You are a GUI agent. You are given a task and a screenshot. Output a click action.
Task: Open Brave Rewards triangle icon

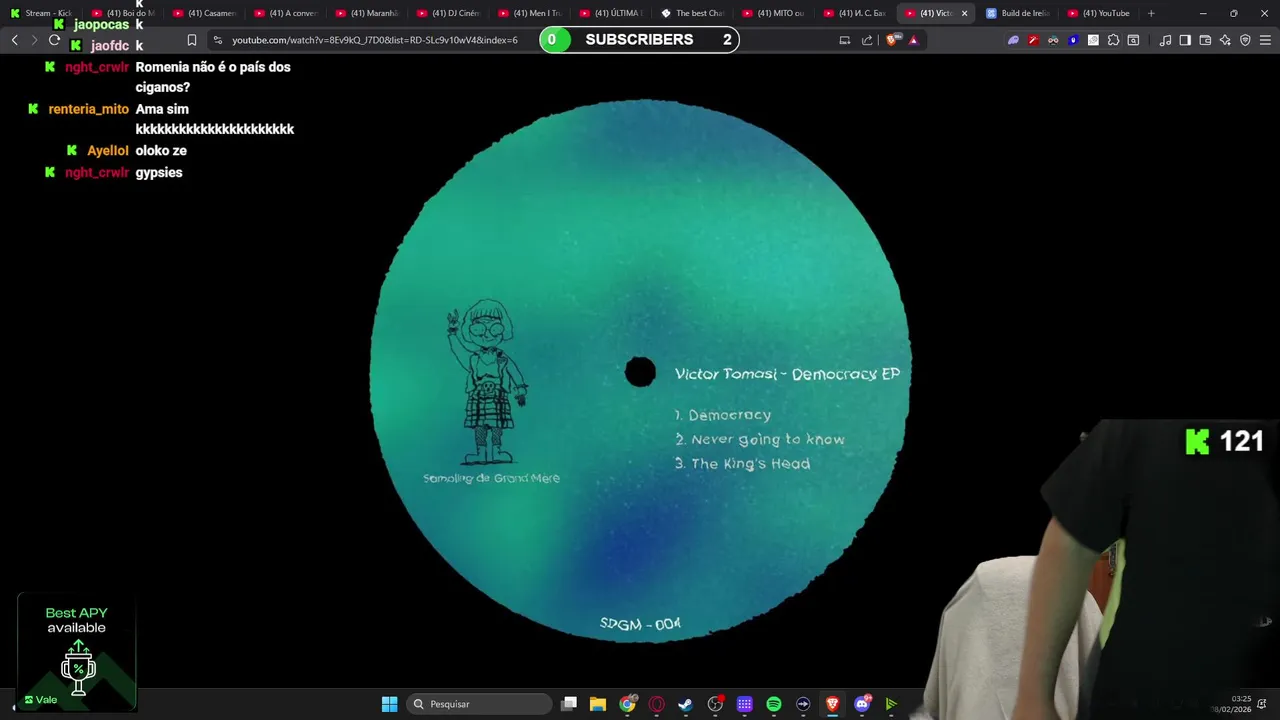coord(913,40)
